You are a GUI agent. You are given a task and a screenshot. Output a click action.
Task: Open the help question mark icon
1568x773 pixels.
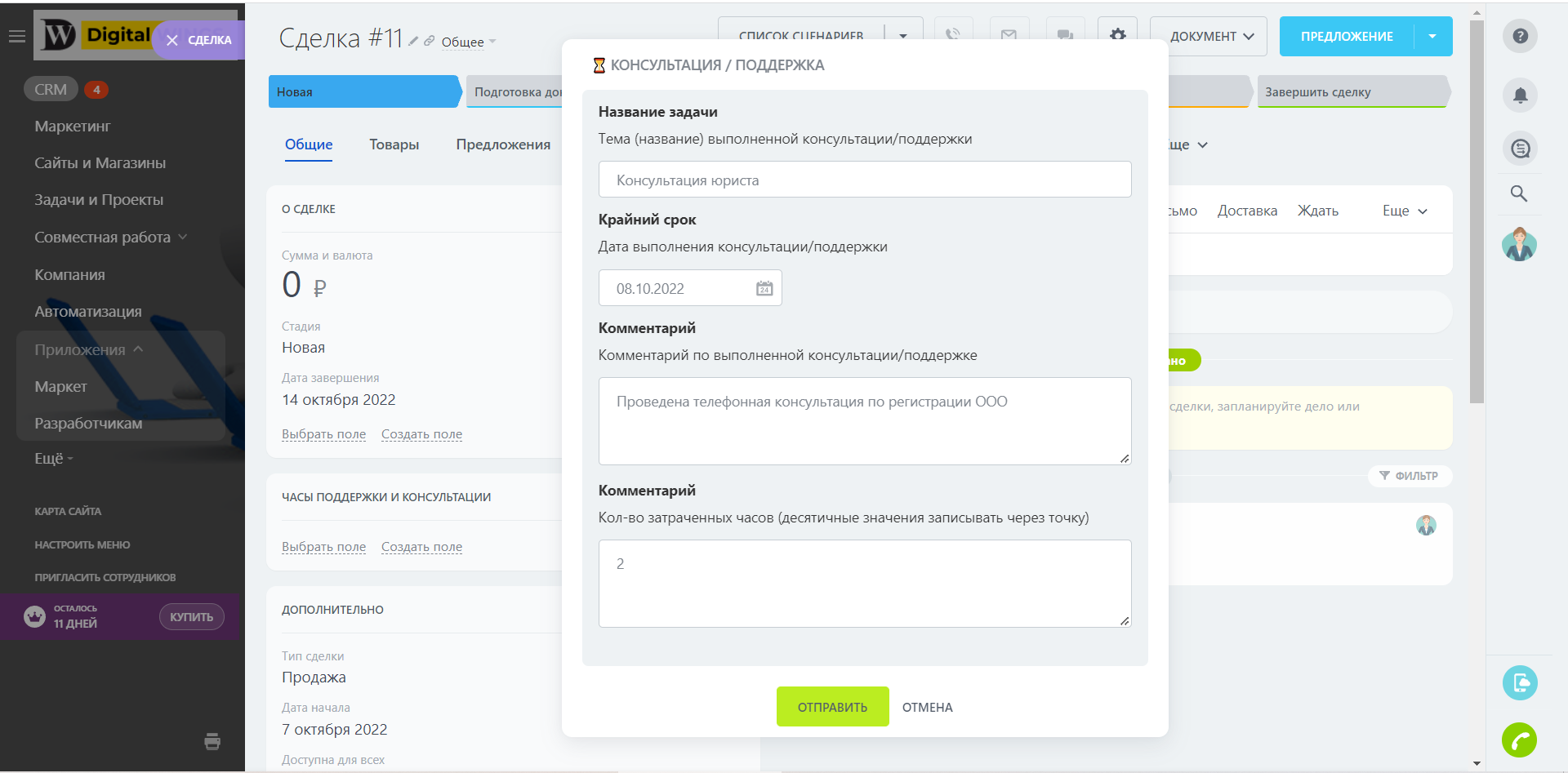1520,36
